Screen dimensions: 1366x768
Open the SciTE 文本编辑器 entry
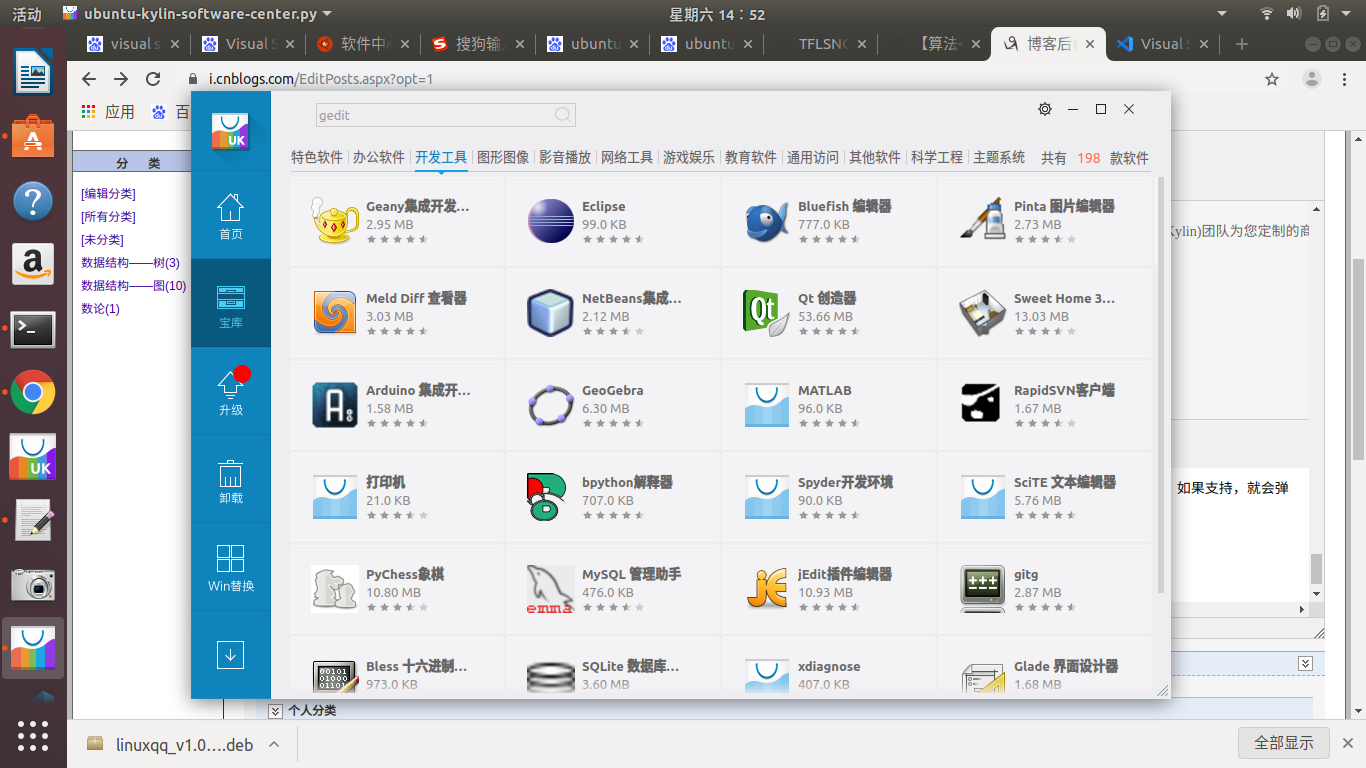(x=1044, y=496)
